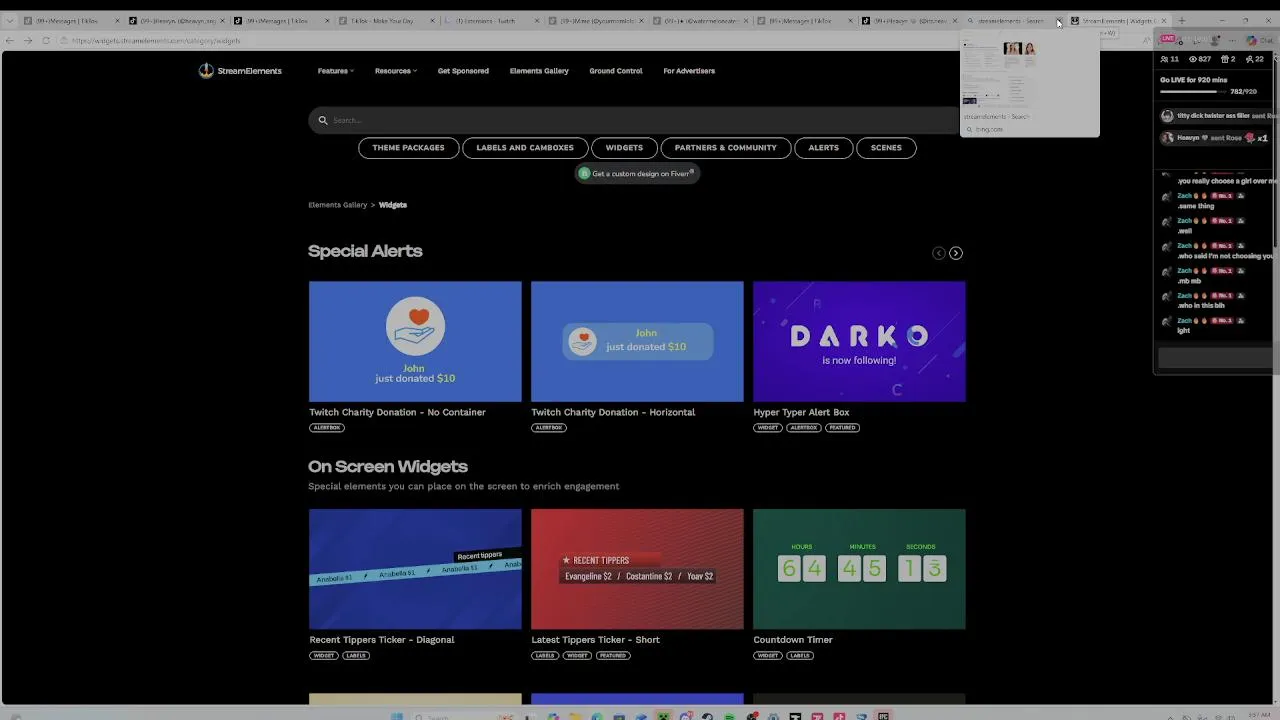Click LABELS tag under Recent Tippers Diagonal

coord(356,656)
